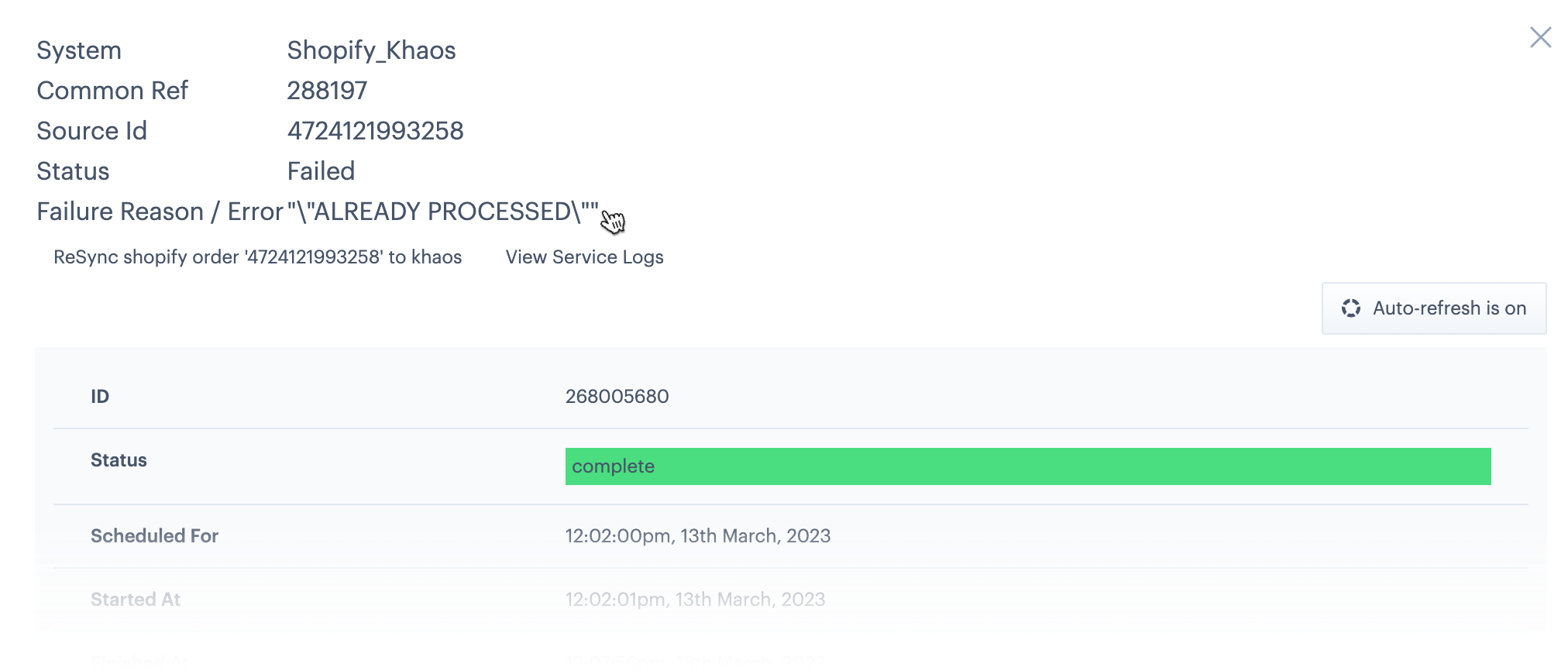Click the ALREADY PROCESSED error text
Image resolution: width=1568 pixels, height=671 pixels.
[442, 212]
